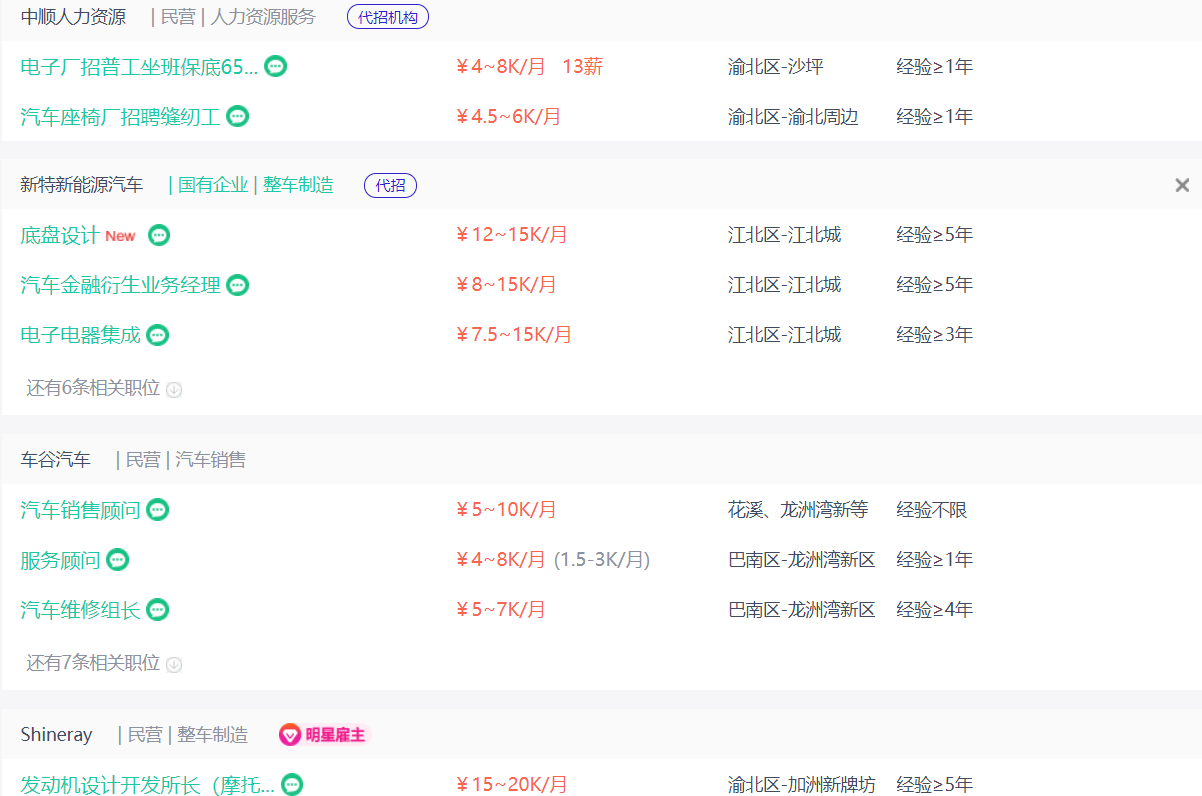Screen dimensions: 1202x796
Task: Click chat icon next to 发动机设计开发所长
Action: (292, 784)
